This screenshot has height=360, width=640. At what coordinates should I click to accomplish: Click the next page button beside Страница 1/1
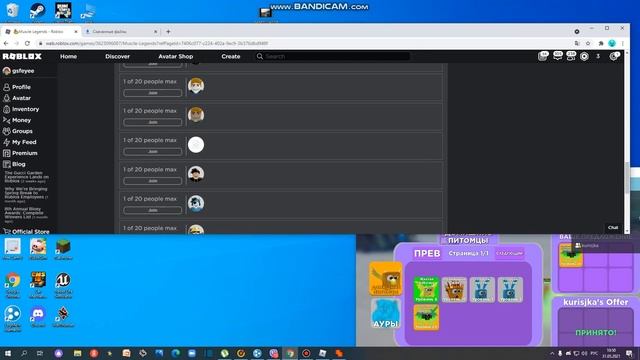[x=509, y=253]
